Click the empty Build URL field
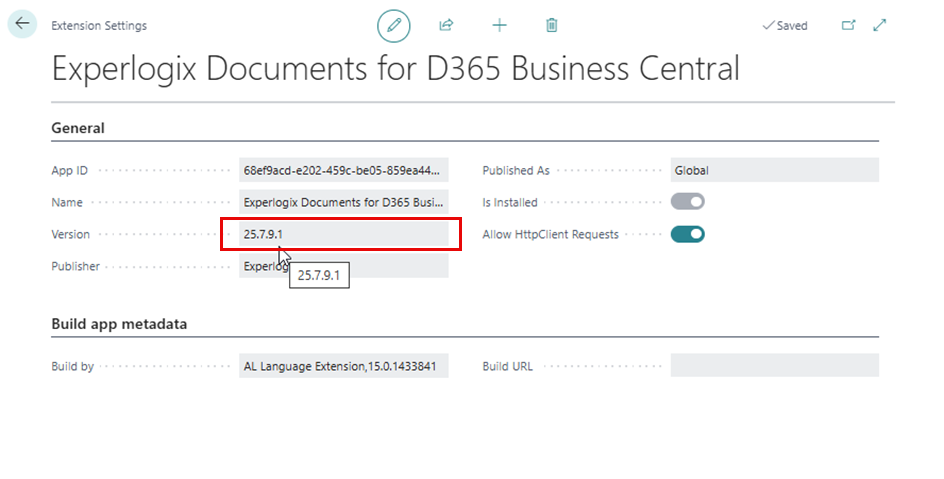 pos(775,366)
